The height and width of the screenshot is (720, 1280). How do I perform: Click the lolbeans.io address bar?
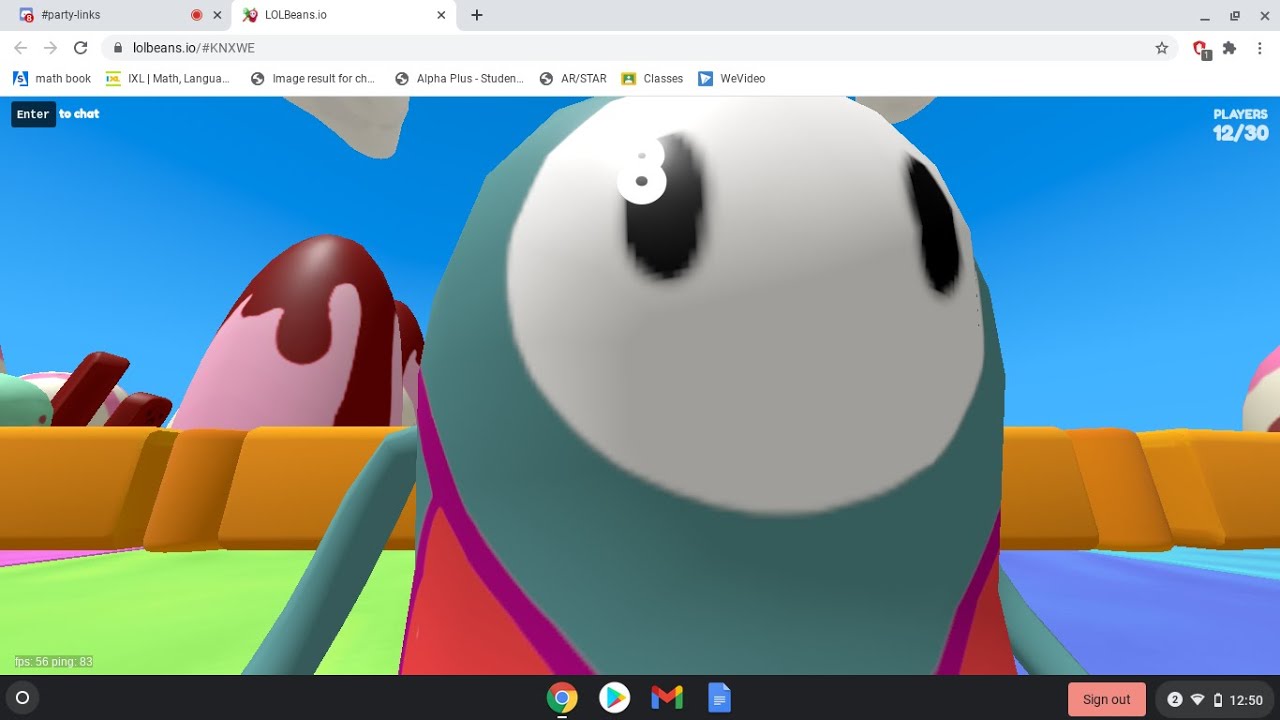point(640,48)
